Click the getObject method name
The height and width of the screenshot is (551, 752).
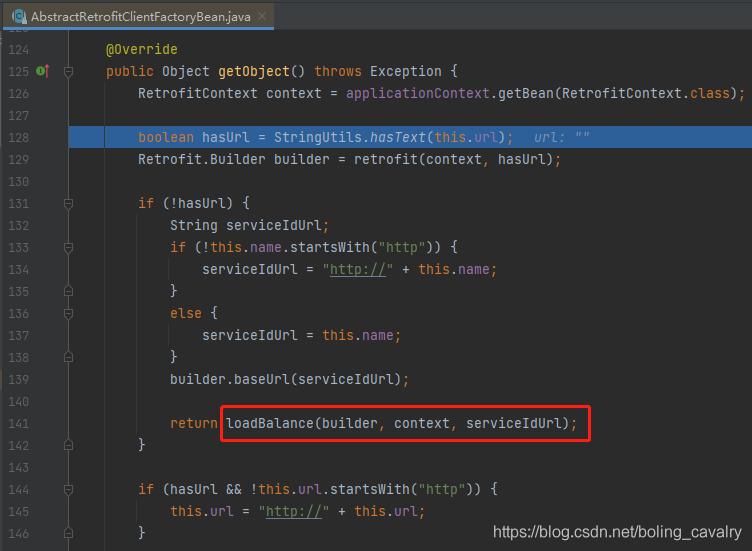click(254, 71)
